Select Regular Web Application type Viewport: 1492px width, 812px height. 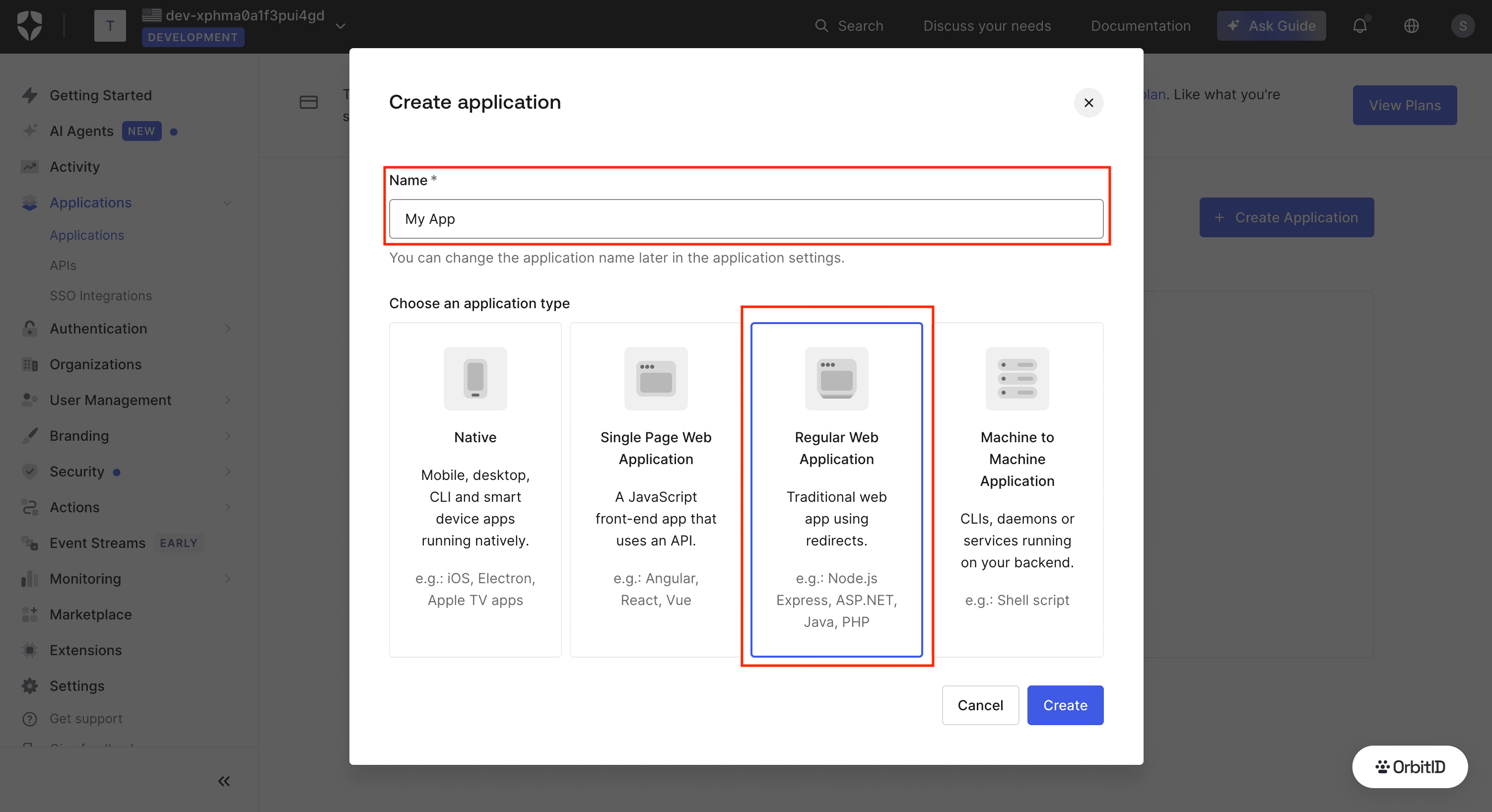pos(836,489)
